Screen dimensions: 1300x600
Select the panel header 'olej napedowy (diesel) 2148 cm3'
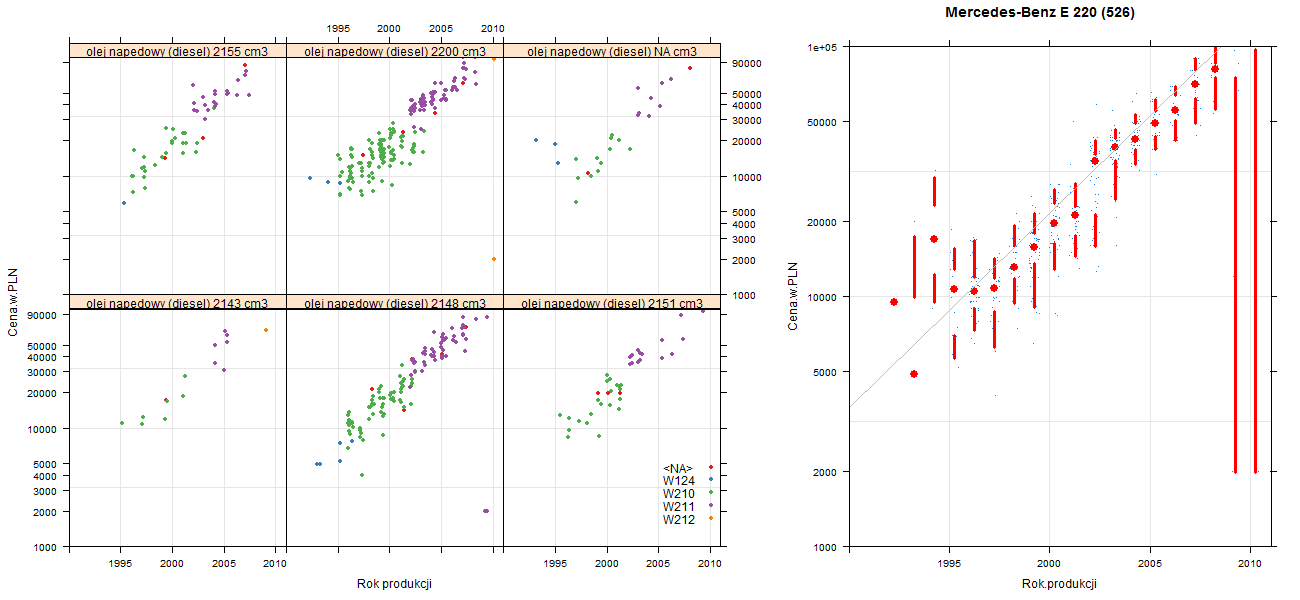[395, 302]
